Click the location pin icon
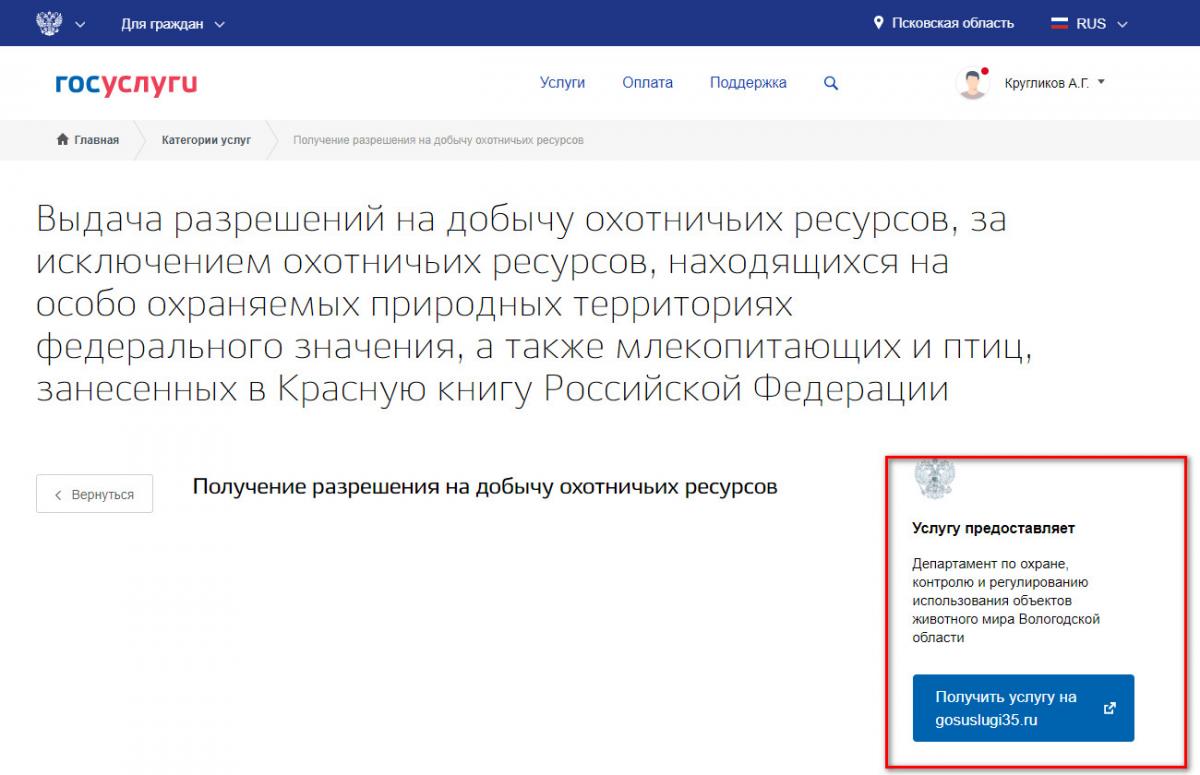Image resolution: width=1200 pixels, height=775 pixels. coord(879,23)
